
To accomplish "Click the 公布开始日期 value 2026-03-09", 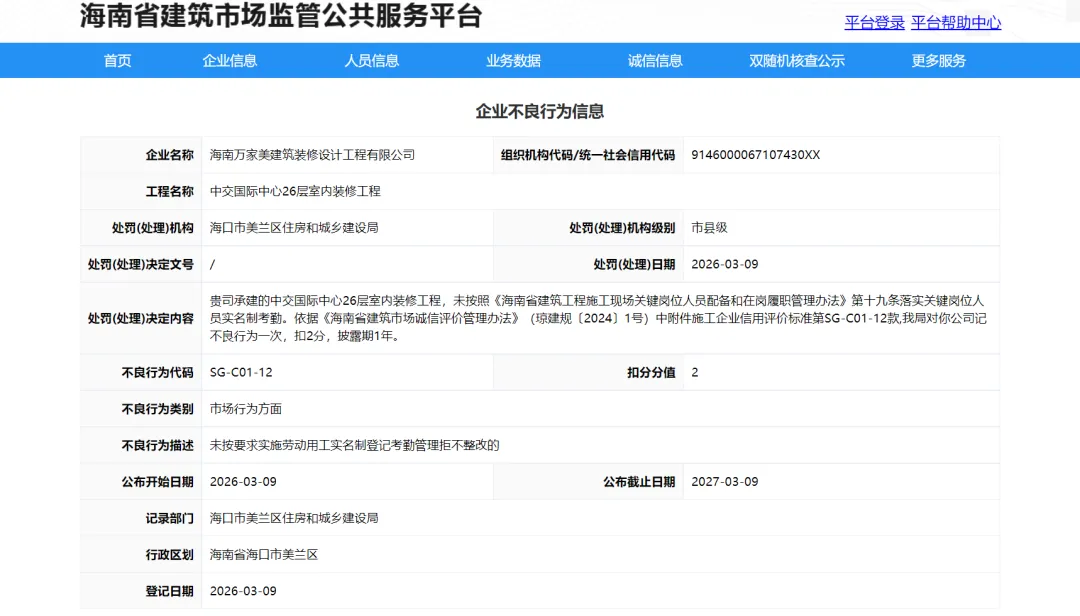I will (x=243, y=482).
